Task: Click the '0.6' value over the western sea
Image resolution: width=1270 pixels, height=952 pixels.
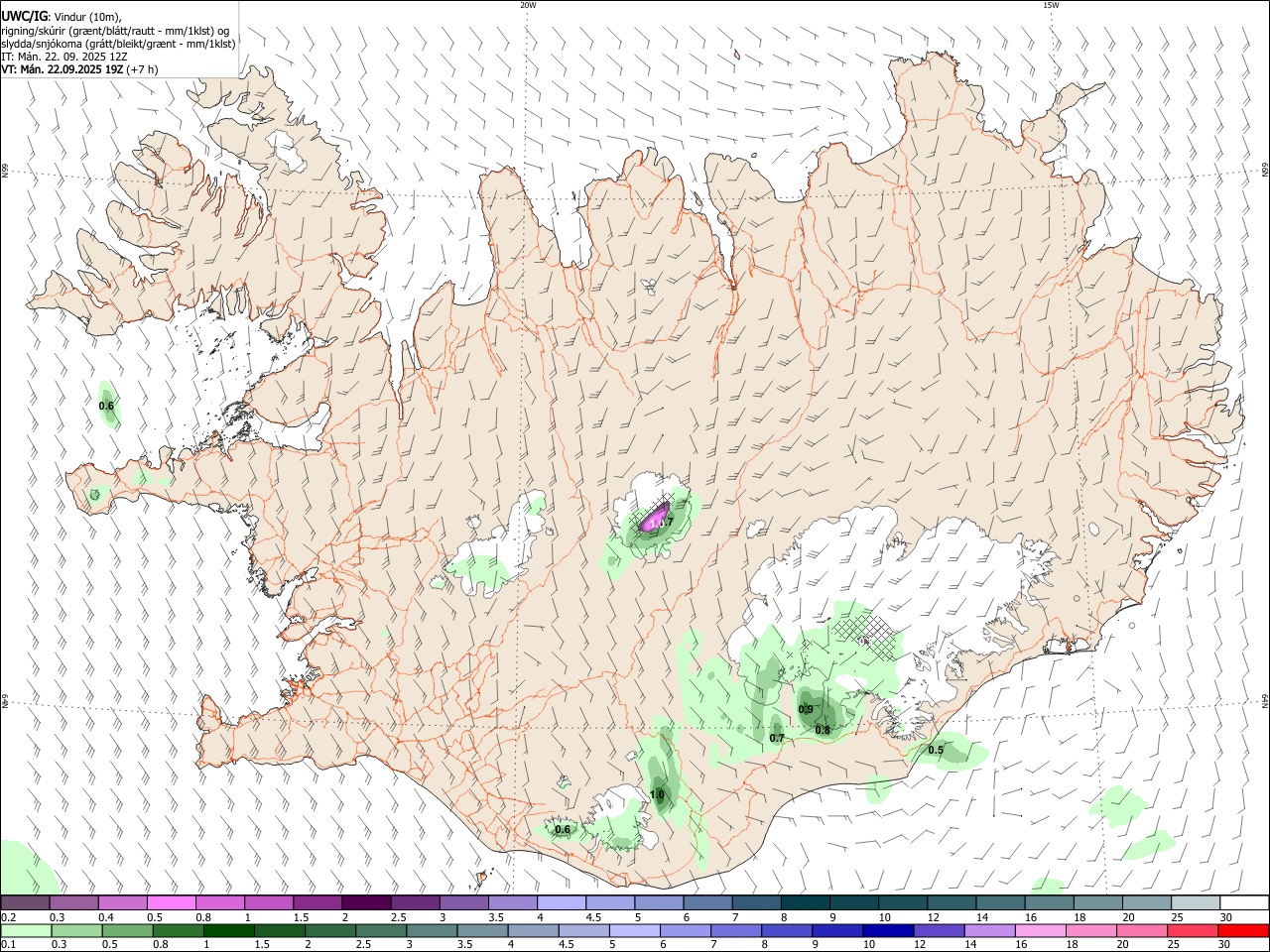Action: coord(106,406)
